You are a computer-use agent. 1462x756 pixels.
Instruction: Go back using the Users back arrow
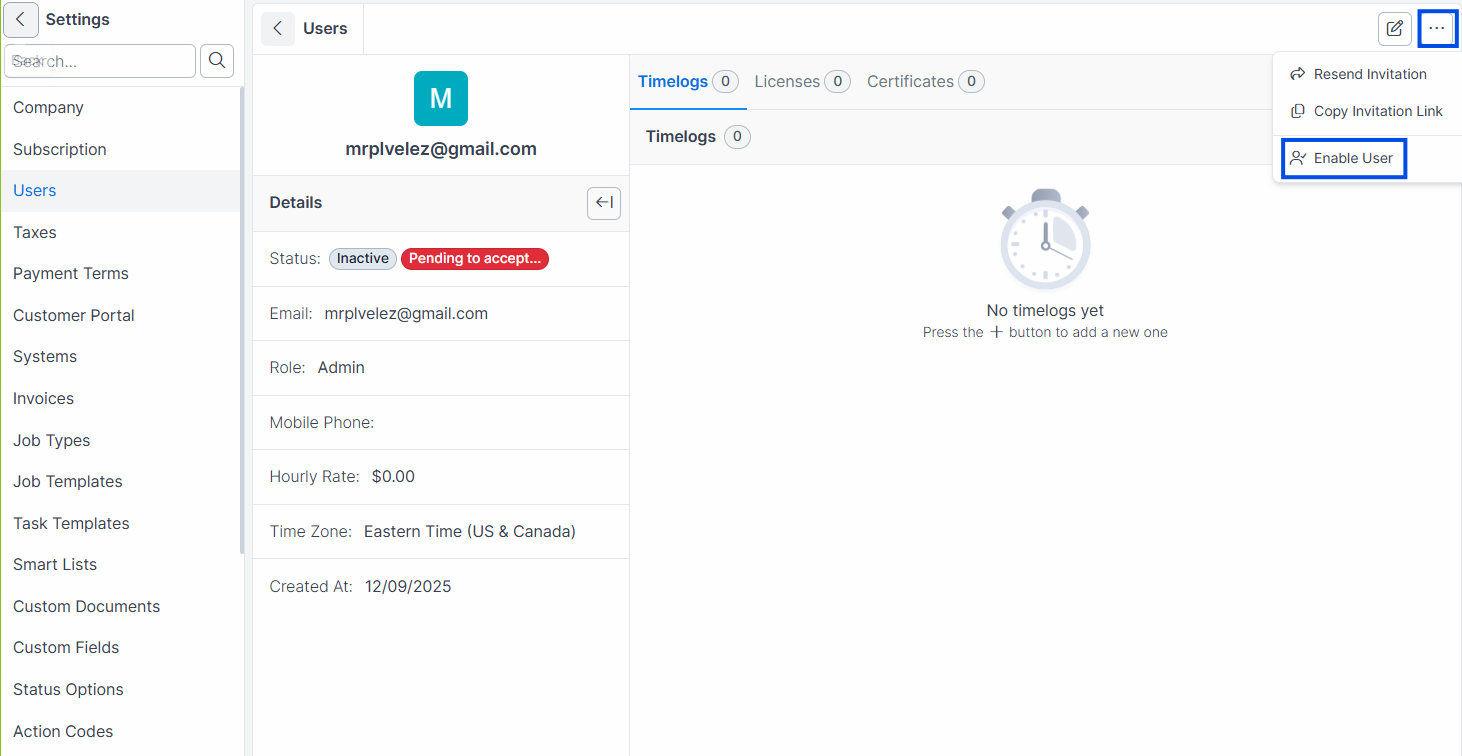(278, 29)
